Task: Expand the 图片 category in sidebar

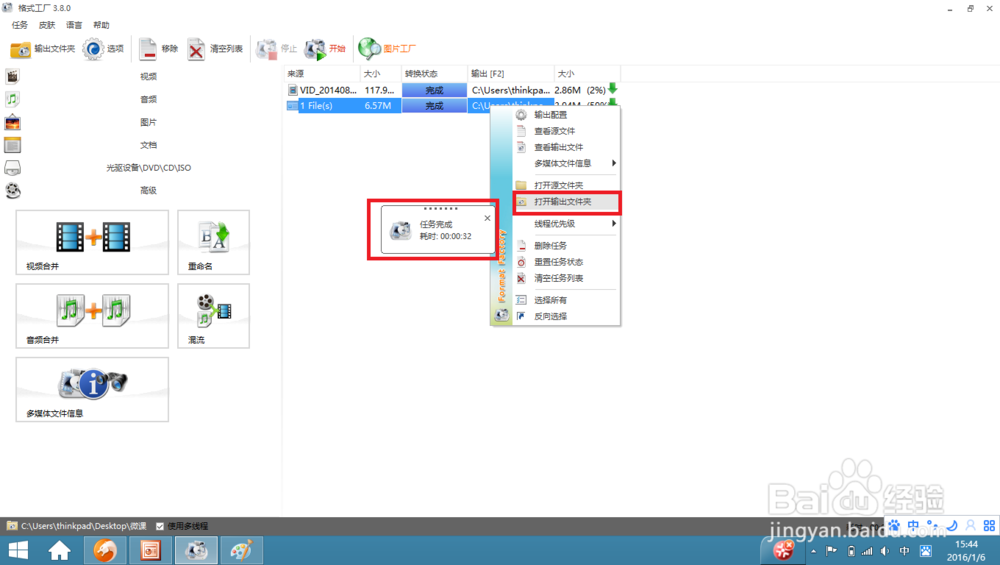Action: (148, 122)
